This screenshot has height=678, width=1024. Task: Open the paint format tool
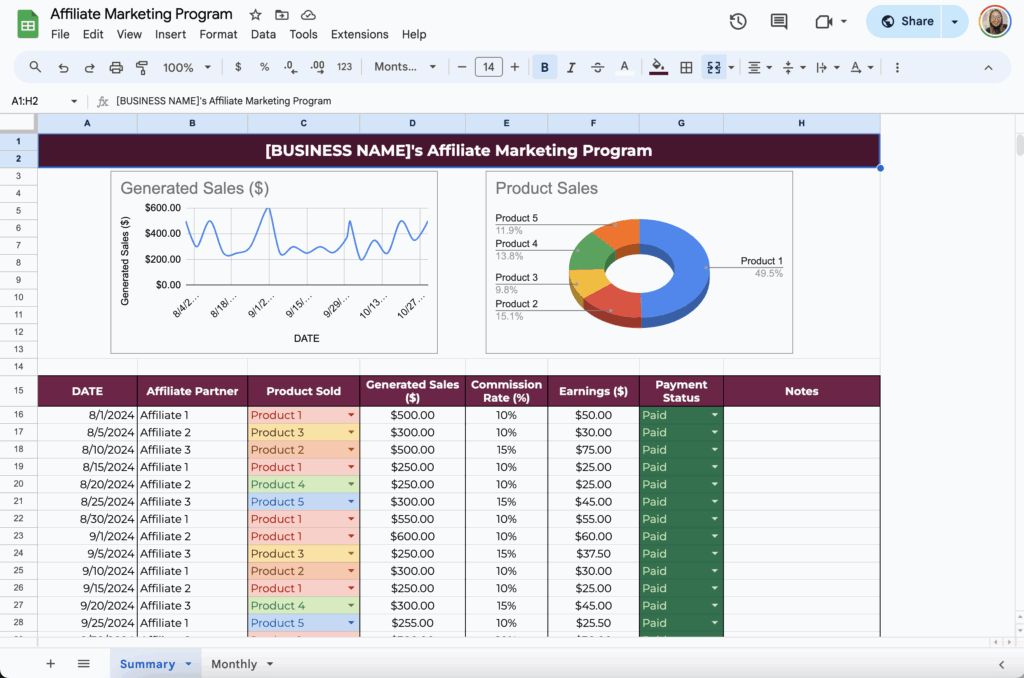pyautogui.click(x=141, y=67)
